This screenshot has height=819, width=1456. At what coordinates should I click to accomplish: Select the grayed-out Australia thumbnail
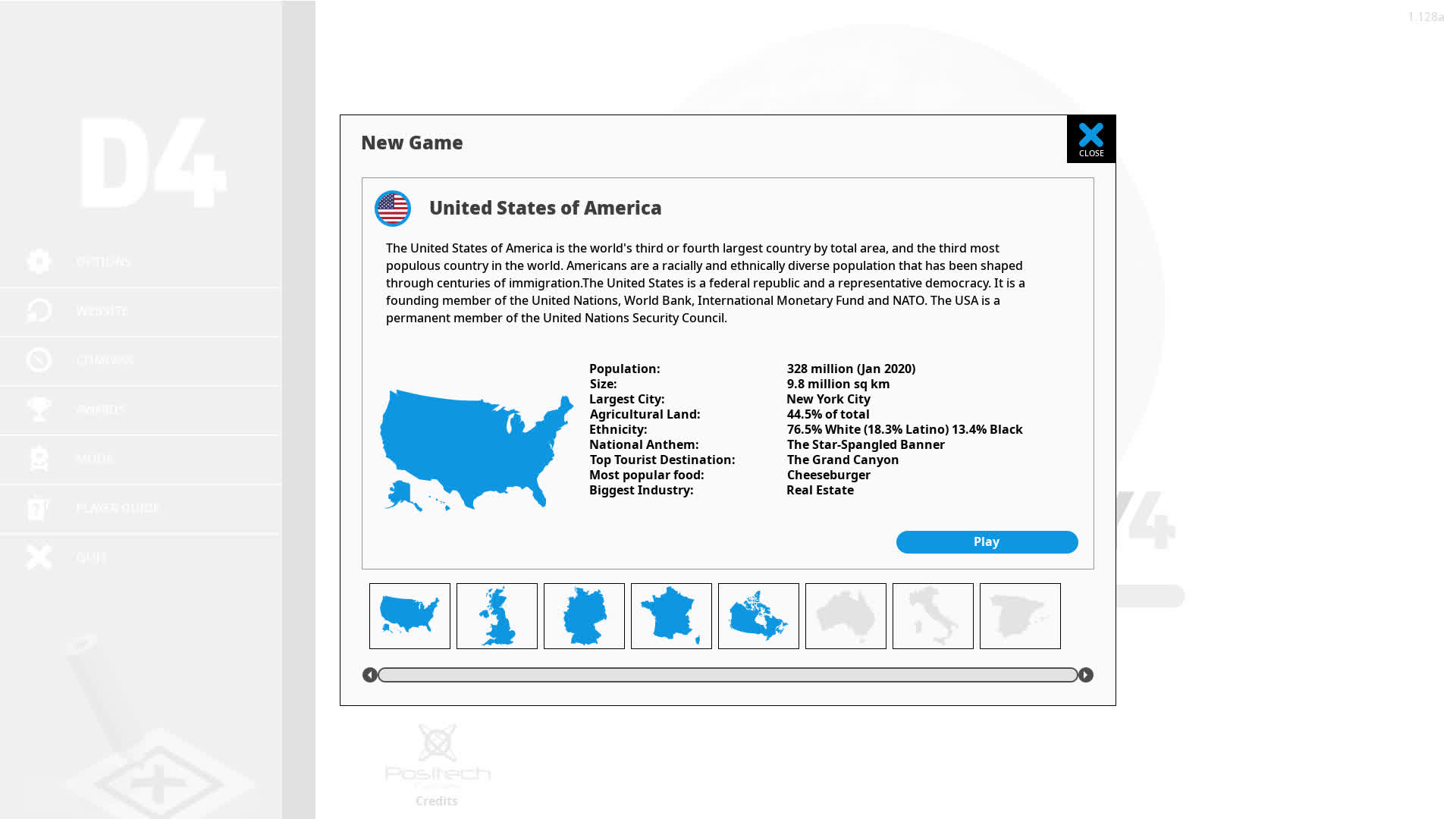point(845,615)
